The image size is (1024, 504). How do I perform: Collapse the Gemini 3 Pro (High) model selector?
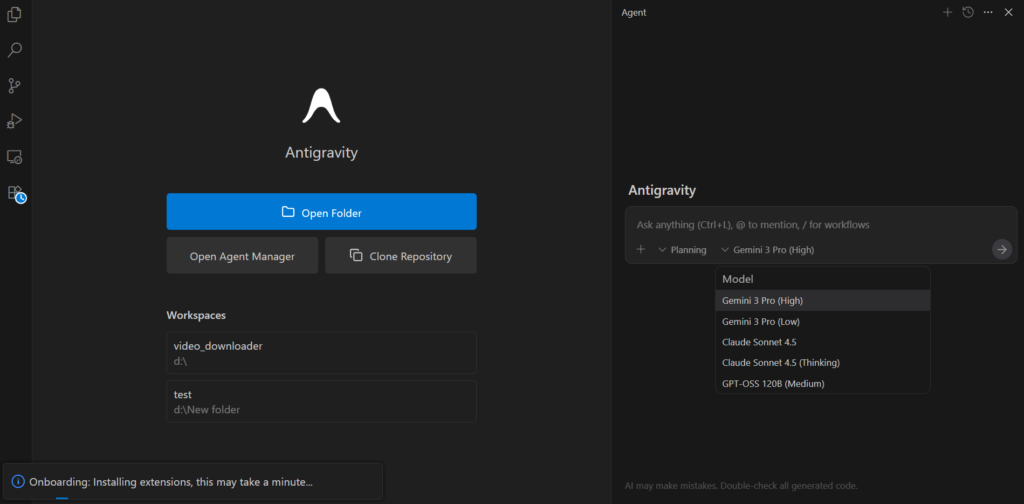pos(767,250)
